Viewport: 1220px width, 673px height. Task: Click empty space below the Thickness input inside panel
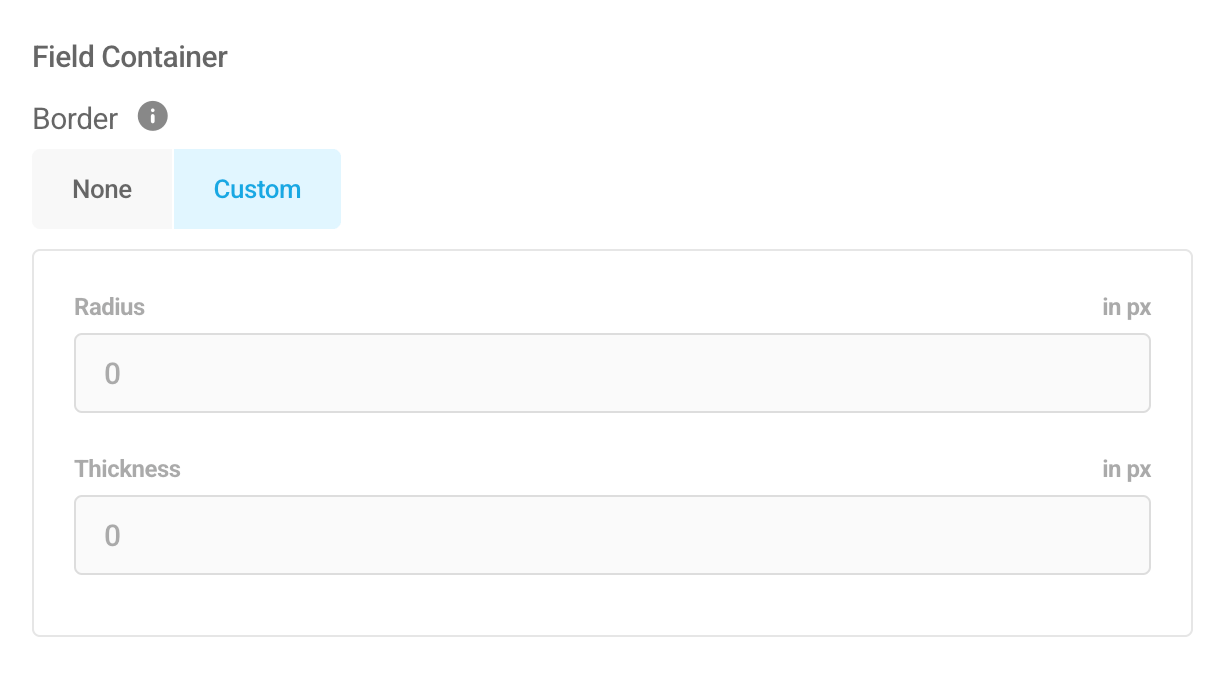(612, 605)
